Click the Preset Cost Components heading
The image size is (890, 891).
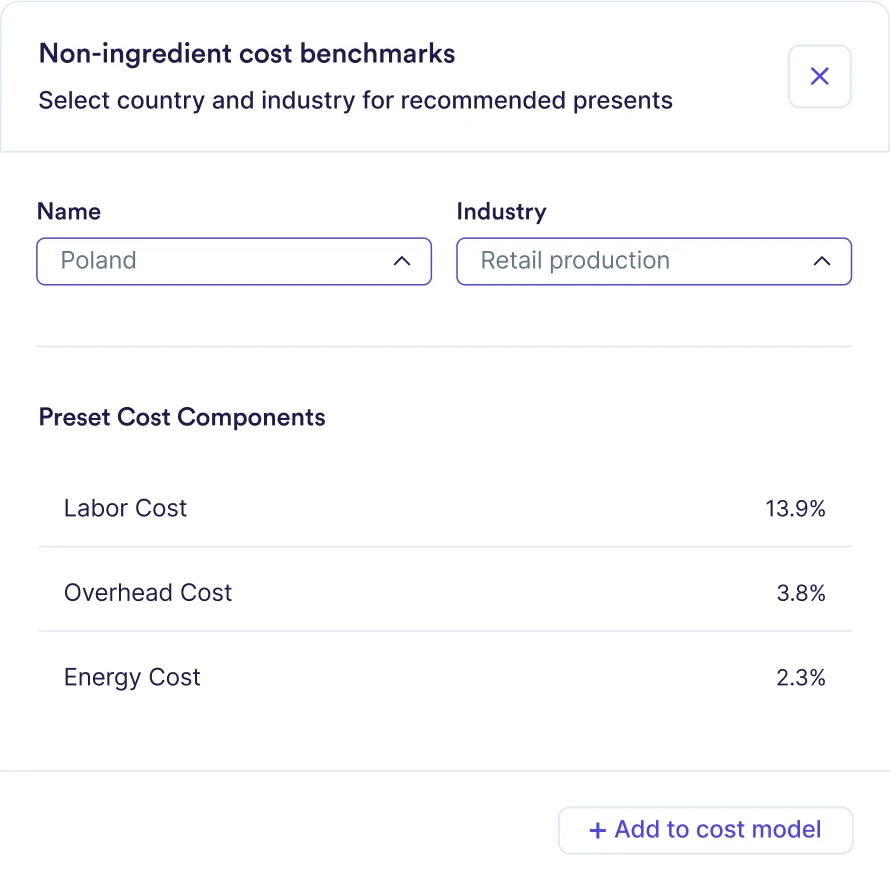click(x=182, y=418)
